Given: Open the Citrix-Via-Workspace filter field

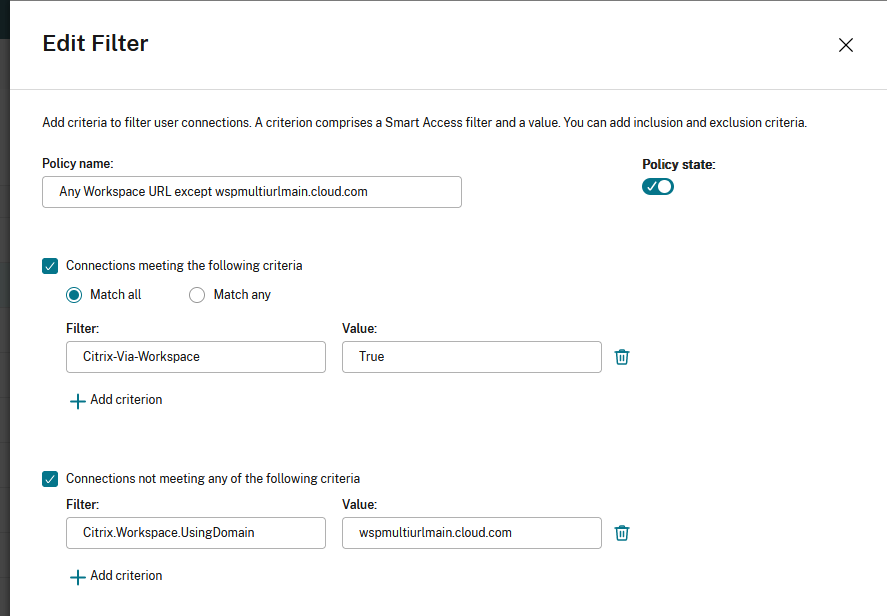Looking at the screenshot, I should point(196,357).
